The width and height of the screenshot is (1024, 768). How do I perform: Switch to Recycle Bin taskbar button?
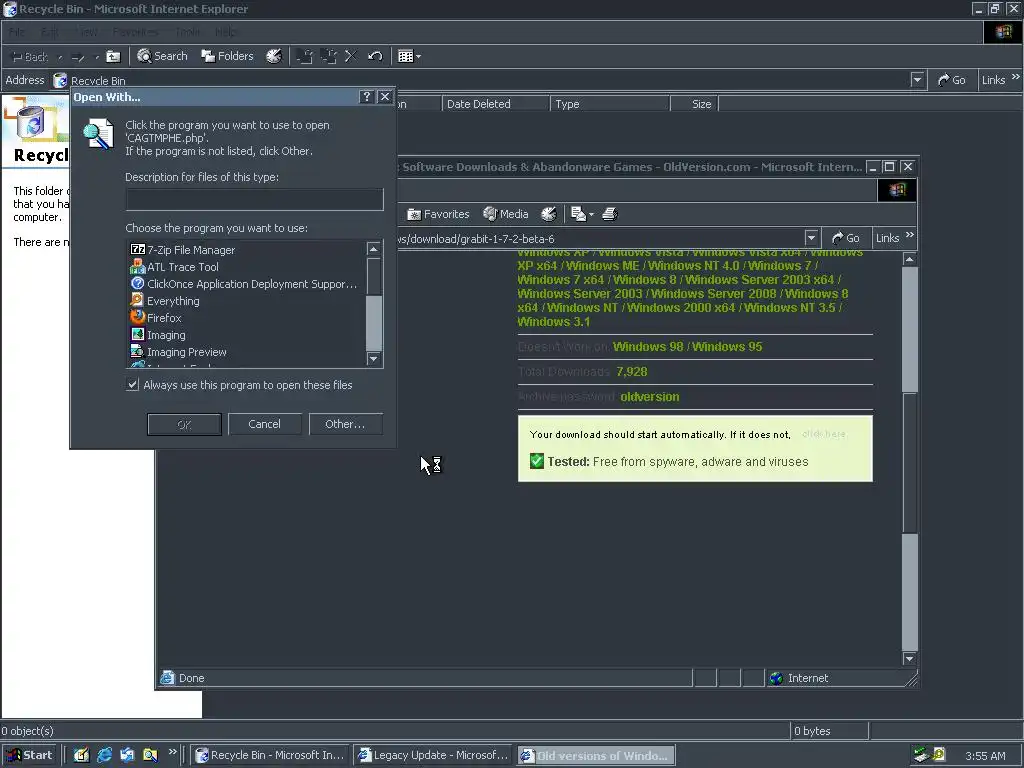(x=271, y=756)
